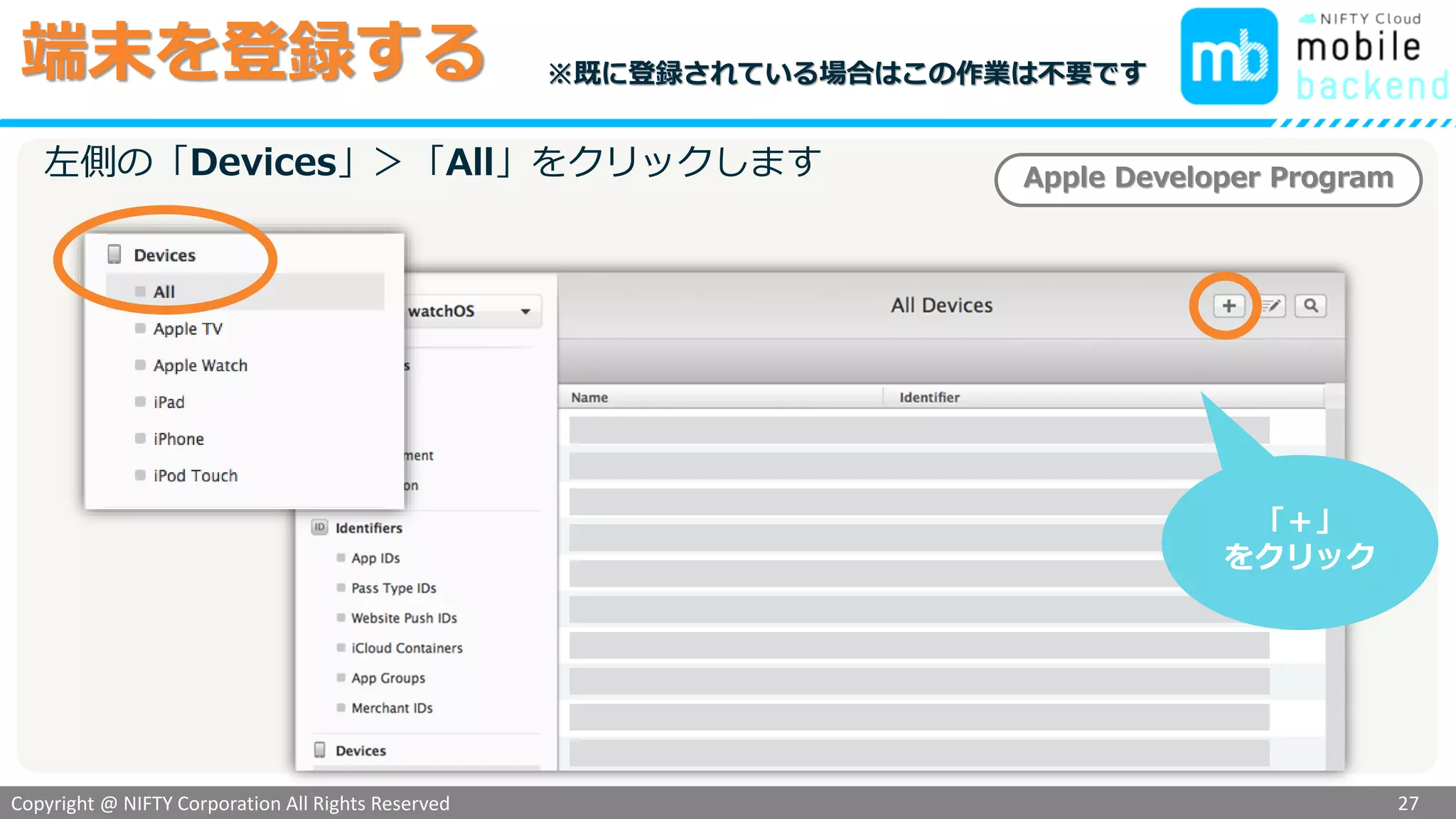Open the watchOS platform dropdown
1456x819 pixels.
point(473,311)
